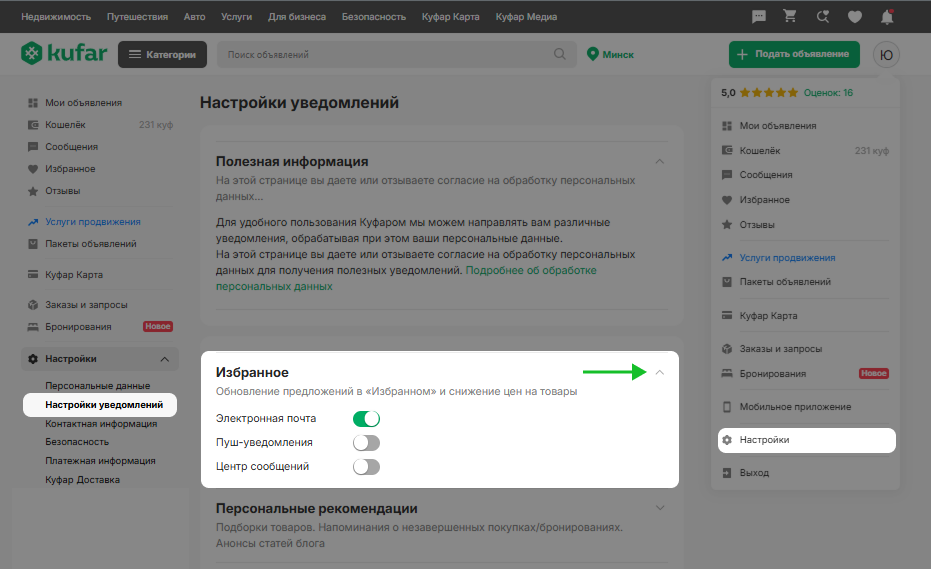Open the notifications bell icon
This screenshot has height=569, width=931.
coord(887,17)
